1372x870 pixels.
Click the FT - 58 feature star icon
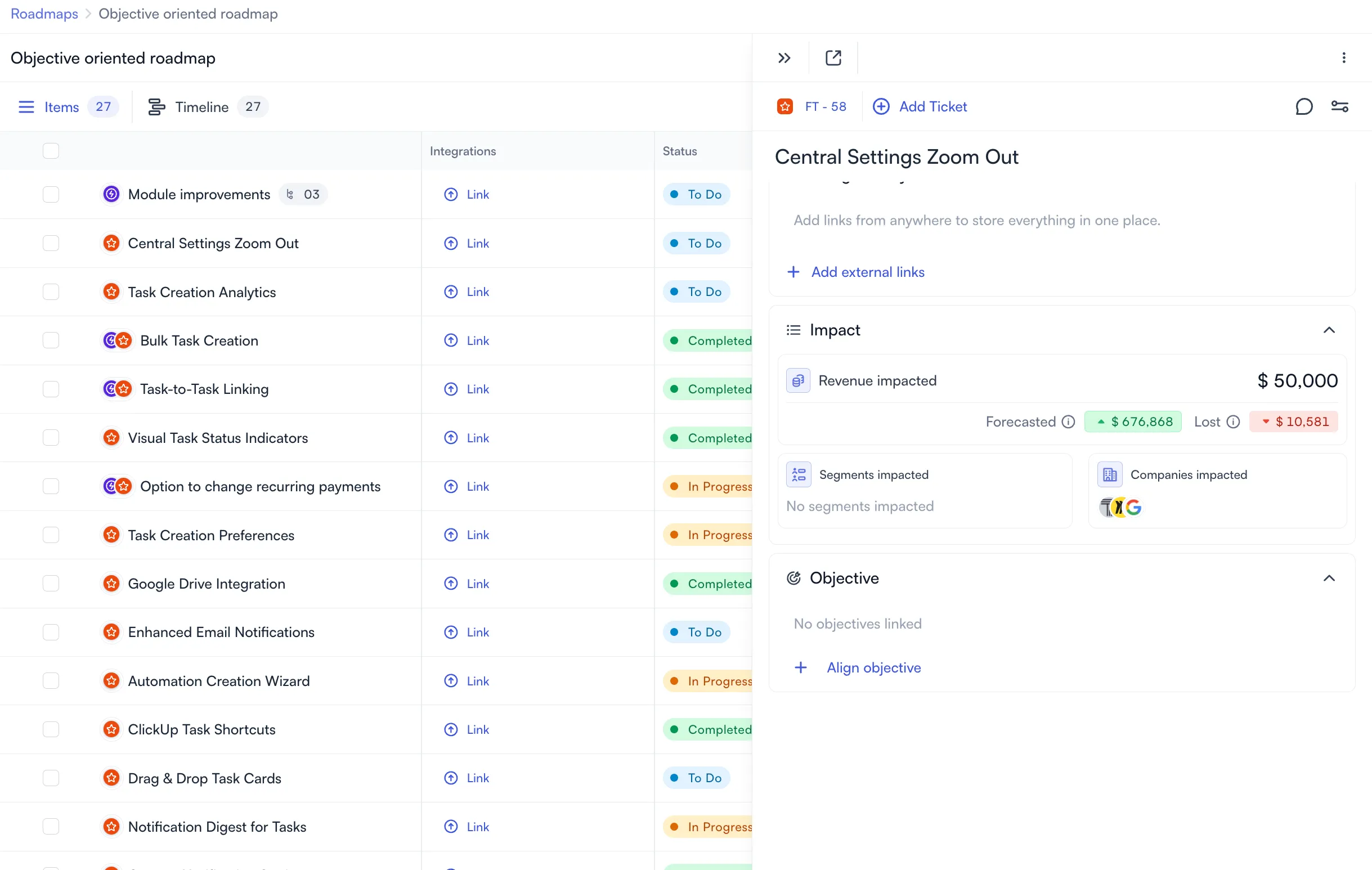(784, 106)
